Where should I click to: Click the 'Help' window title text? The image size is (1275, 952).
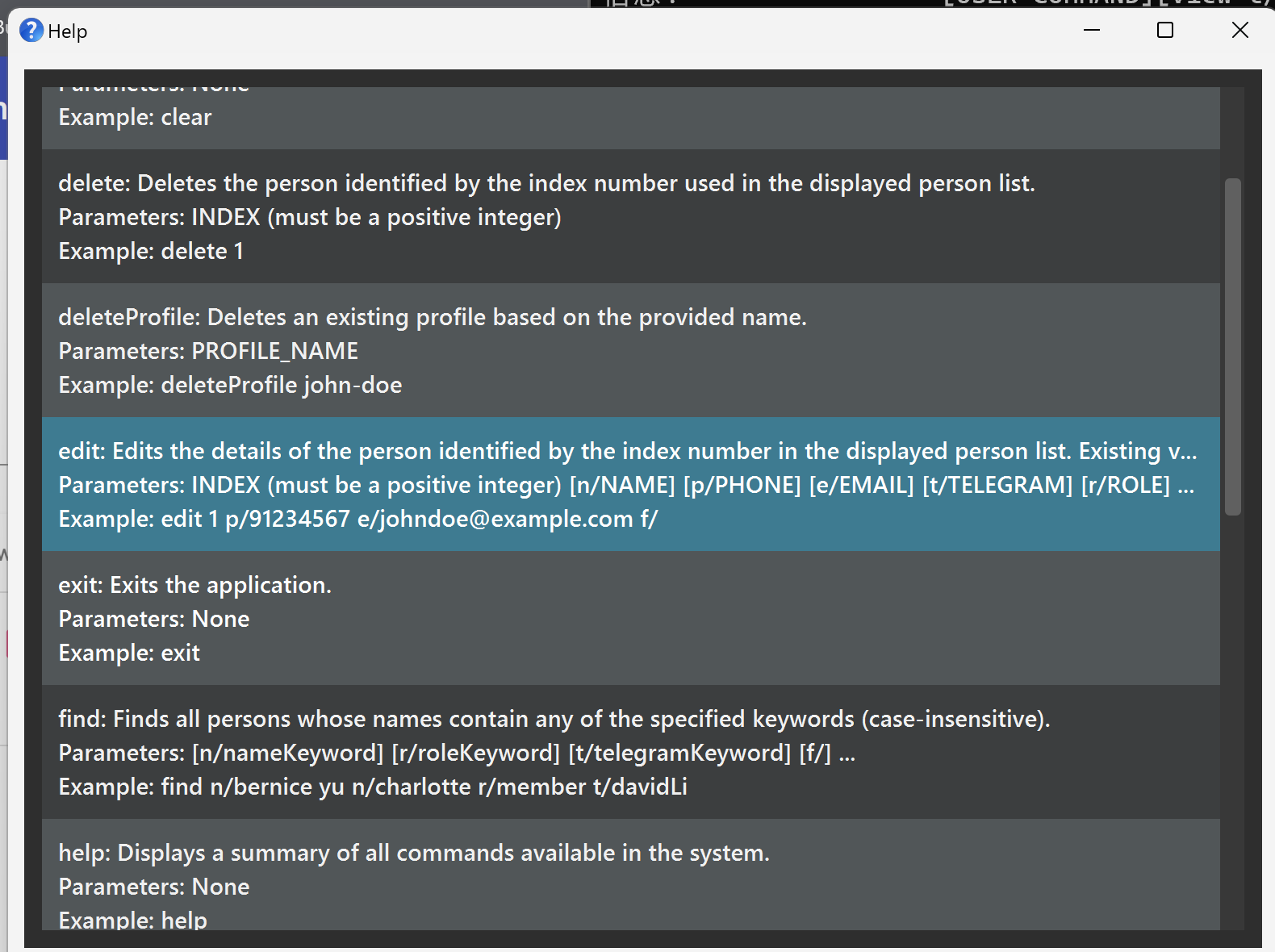(68, 31)
